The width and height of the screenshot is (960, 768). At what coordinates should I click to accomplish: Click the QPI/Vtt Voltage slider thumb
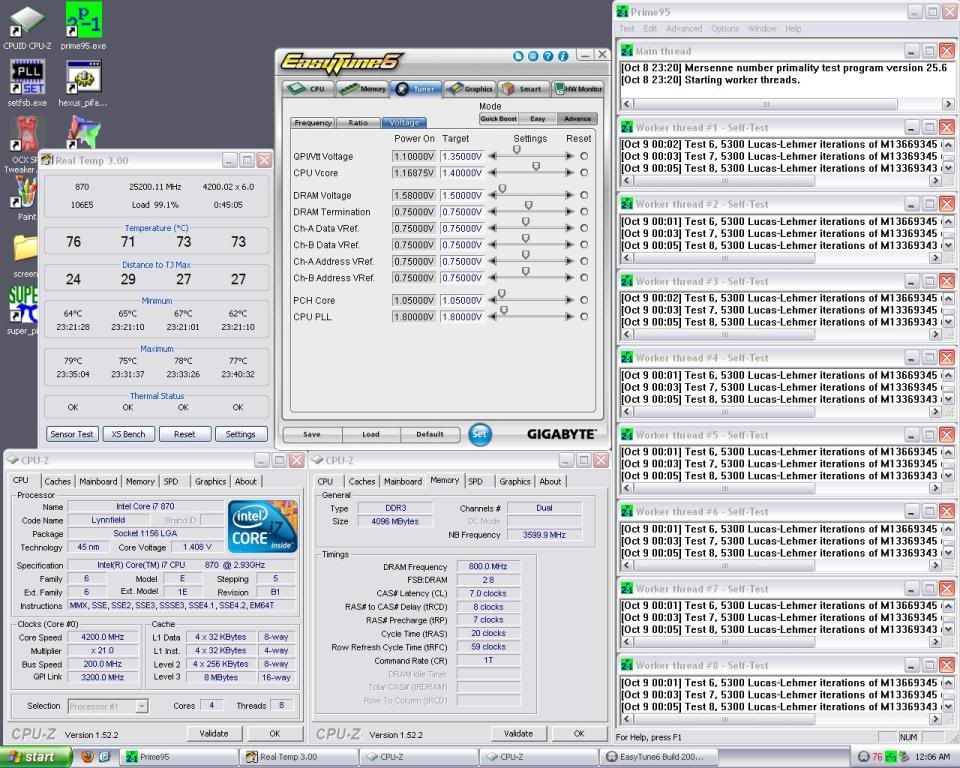pos(517,150)
